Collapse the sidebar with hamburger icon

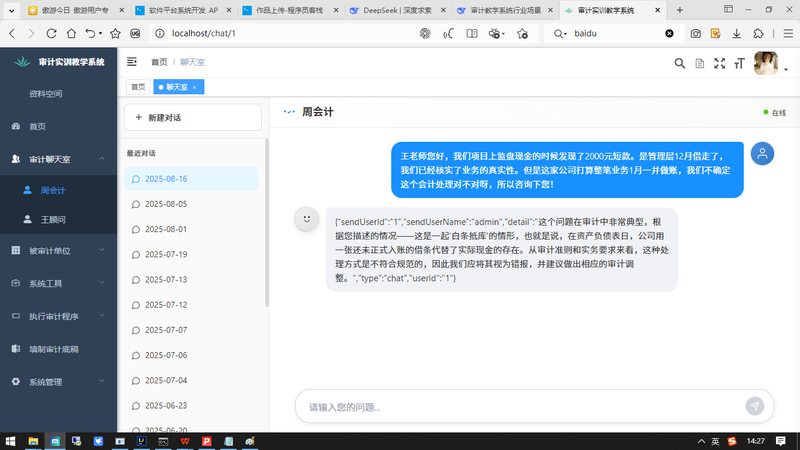(x=132, y=62)
